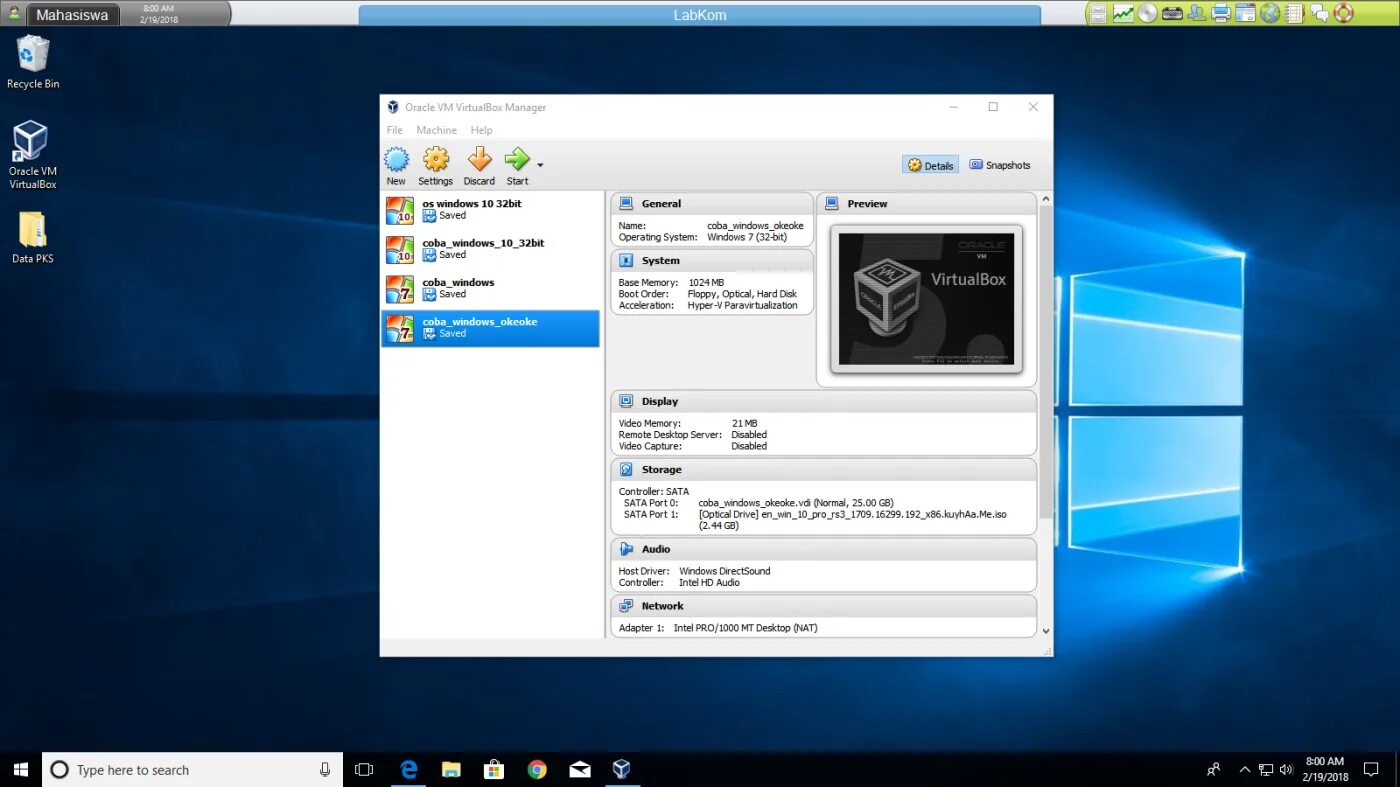The height and width of the screenshot is (787, 1400).
Task: Click the globe icon in green toolbar
Action: [1270, 14]
